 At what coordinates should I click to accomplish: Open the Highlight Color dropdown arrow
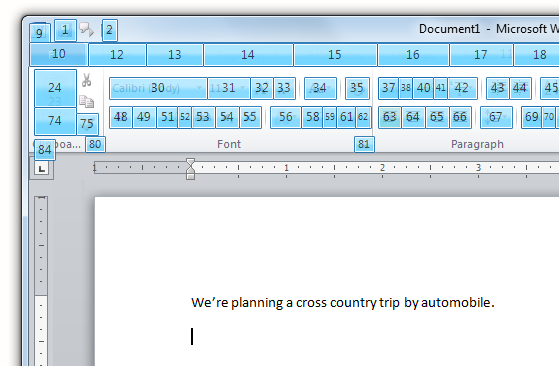pos(330,117)
